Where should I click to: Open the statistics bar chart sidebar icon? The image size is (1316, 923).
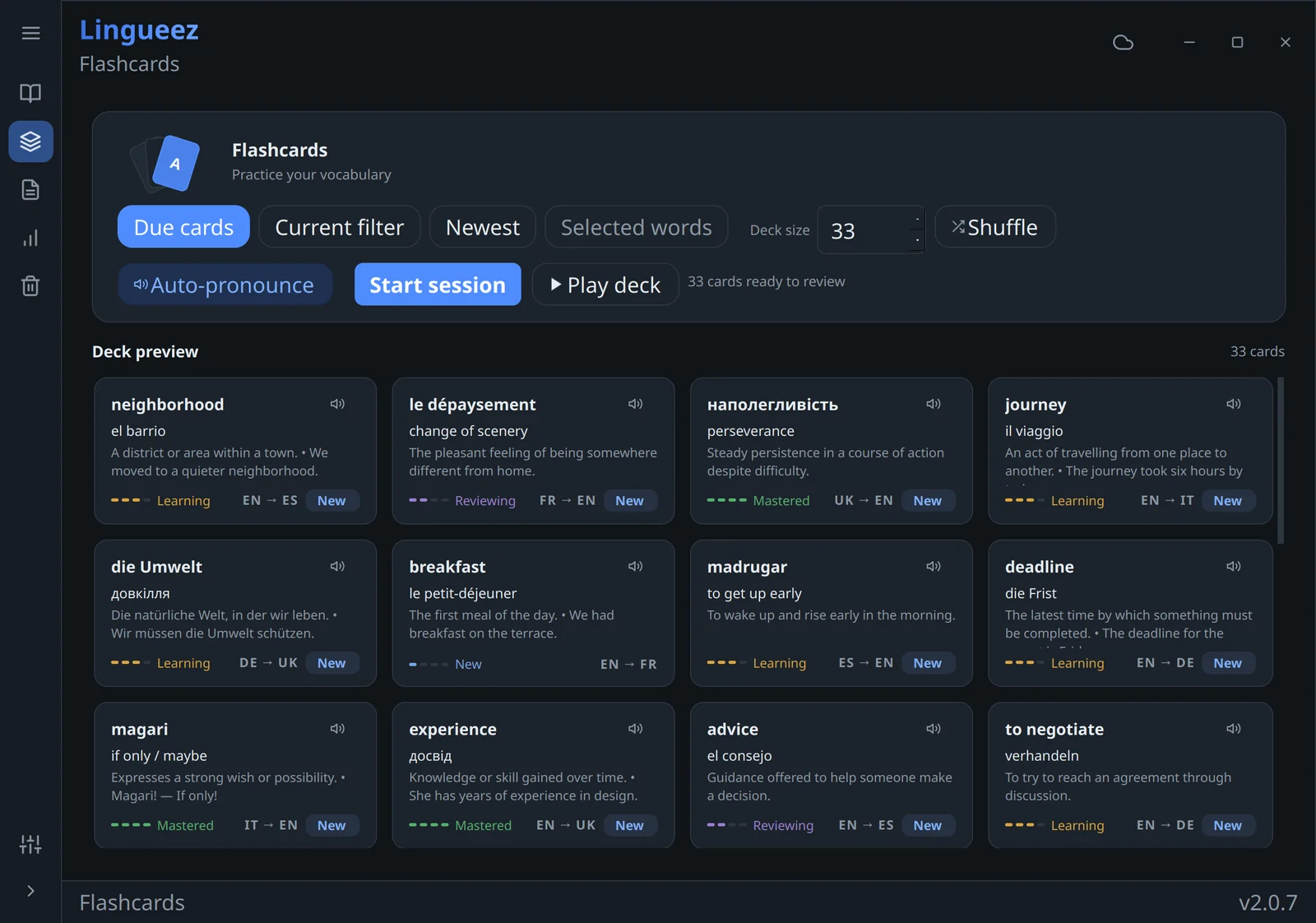(x=30, y=239)
